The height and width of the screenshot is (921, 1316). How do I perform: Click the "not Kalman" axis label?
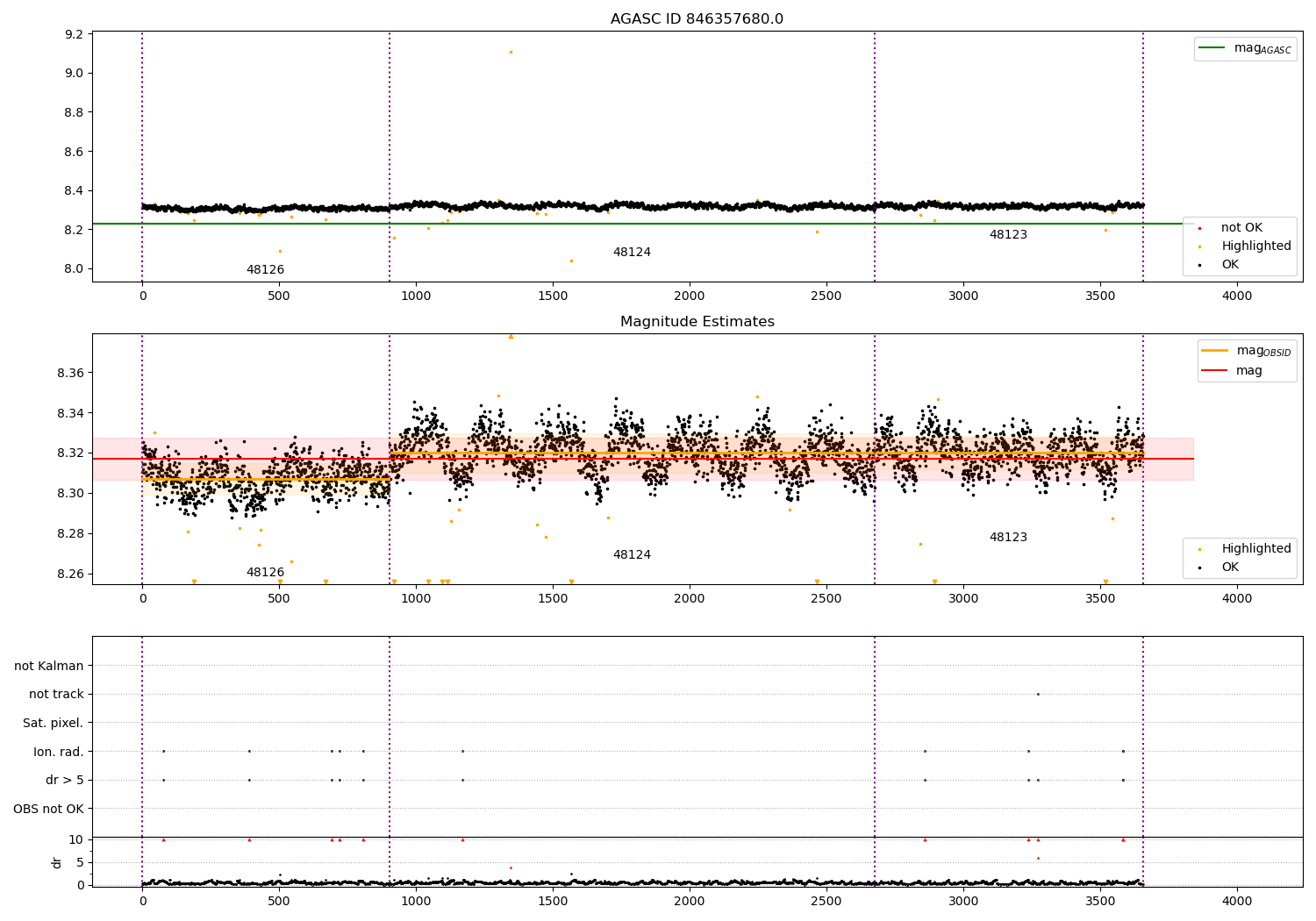pos(49,666)
